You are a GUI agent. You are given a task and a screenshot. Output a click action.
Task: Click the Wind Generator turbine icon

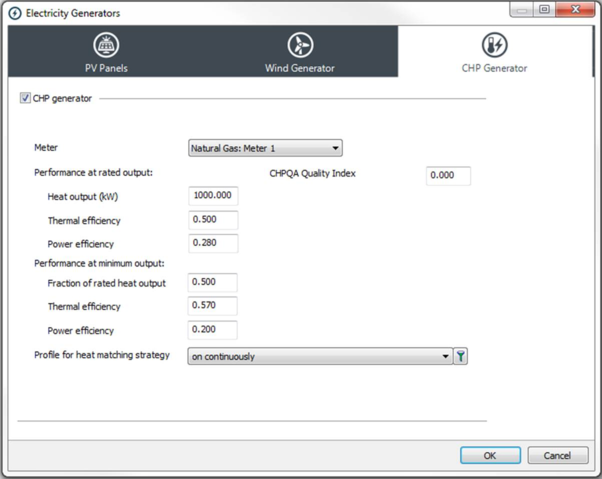click(300, 45)
